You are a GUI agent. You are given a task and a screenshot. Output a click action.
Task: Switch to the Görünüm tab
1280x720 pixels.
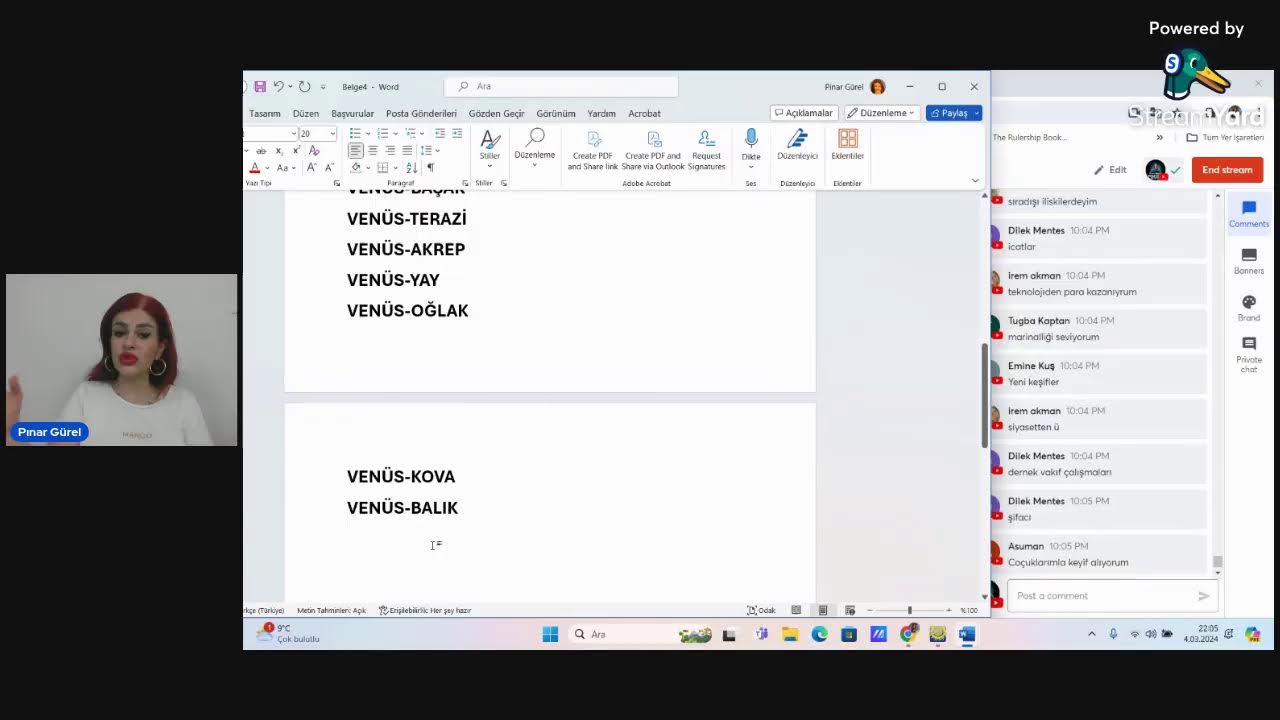[x=556, y=113]
